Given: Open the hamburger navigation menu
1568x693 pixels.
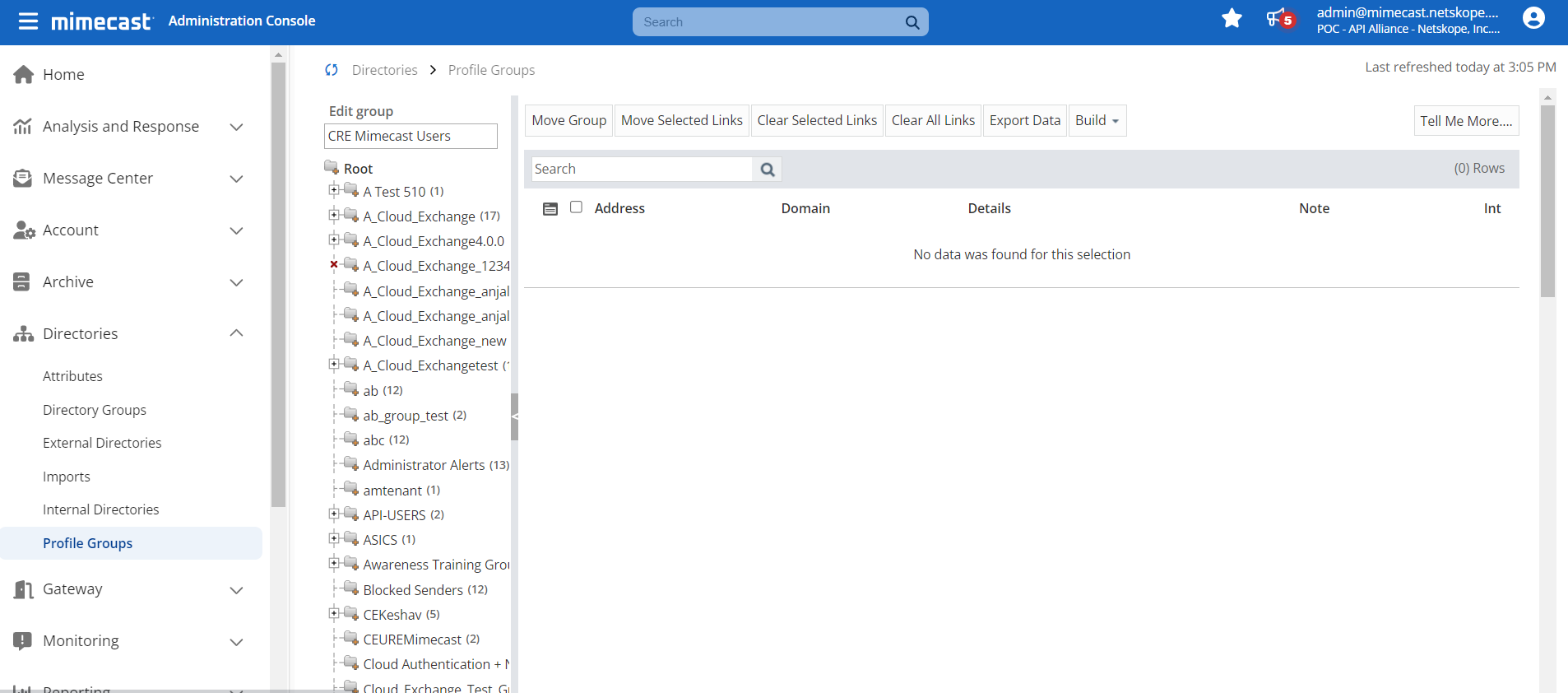Looking at the screenshot, I should (x=28, y=21).
